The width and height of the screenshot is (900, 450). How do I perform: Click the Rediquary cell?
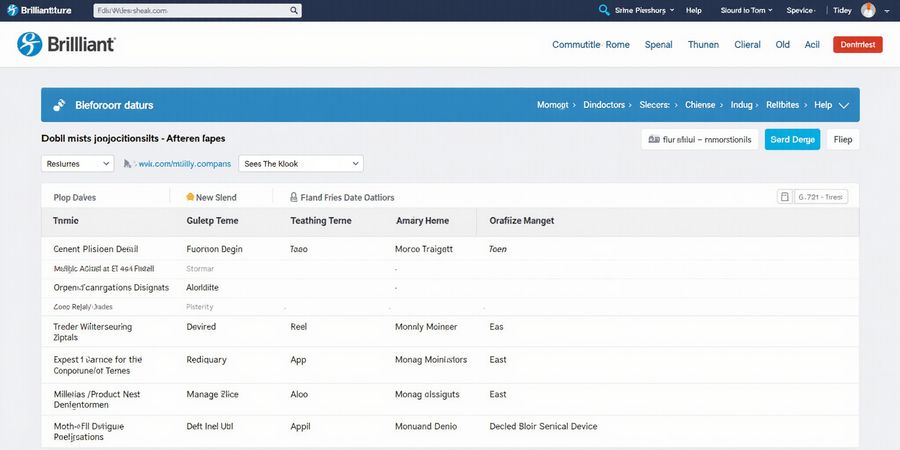(207, 360)
